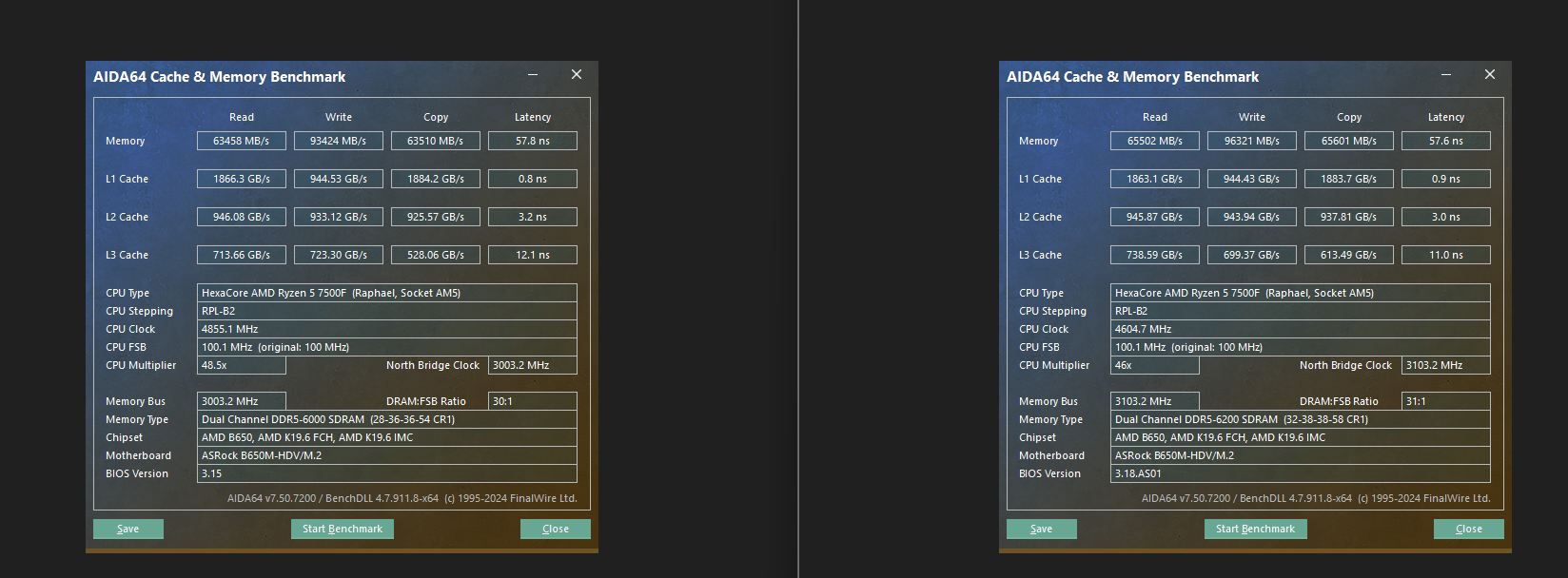This screenshot has width=1568, height=578.
Task: Click CPU Clock field 4604.7 MHz
Action: click(1301, 329)
